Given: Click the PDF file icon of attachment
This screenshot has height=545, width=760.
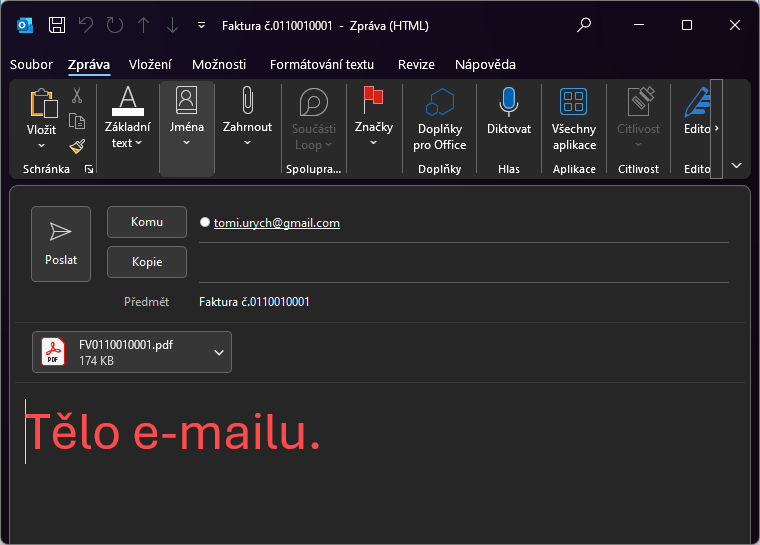Looking at the screenshot, I should click(x=53, y=352).
